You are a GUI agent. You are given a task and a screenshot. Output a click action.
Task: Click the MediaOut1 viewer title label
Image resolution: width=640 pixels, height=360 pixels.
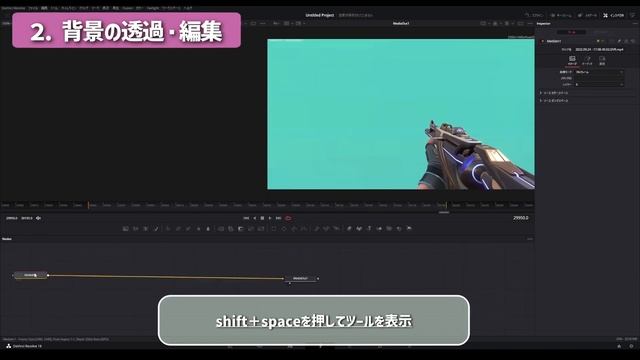pos(401,24)
